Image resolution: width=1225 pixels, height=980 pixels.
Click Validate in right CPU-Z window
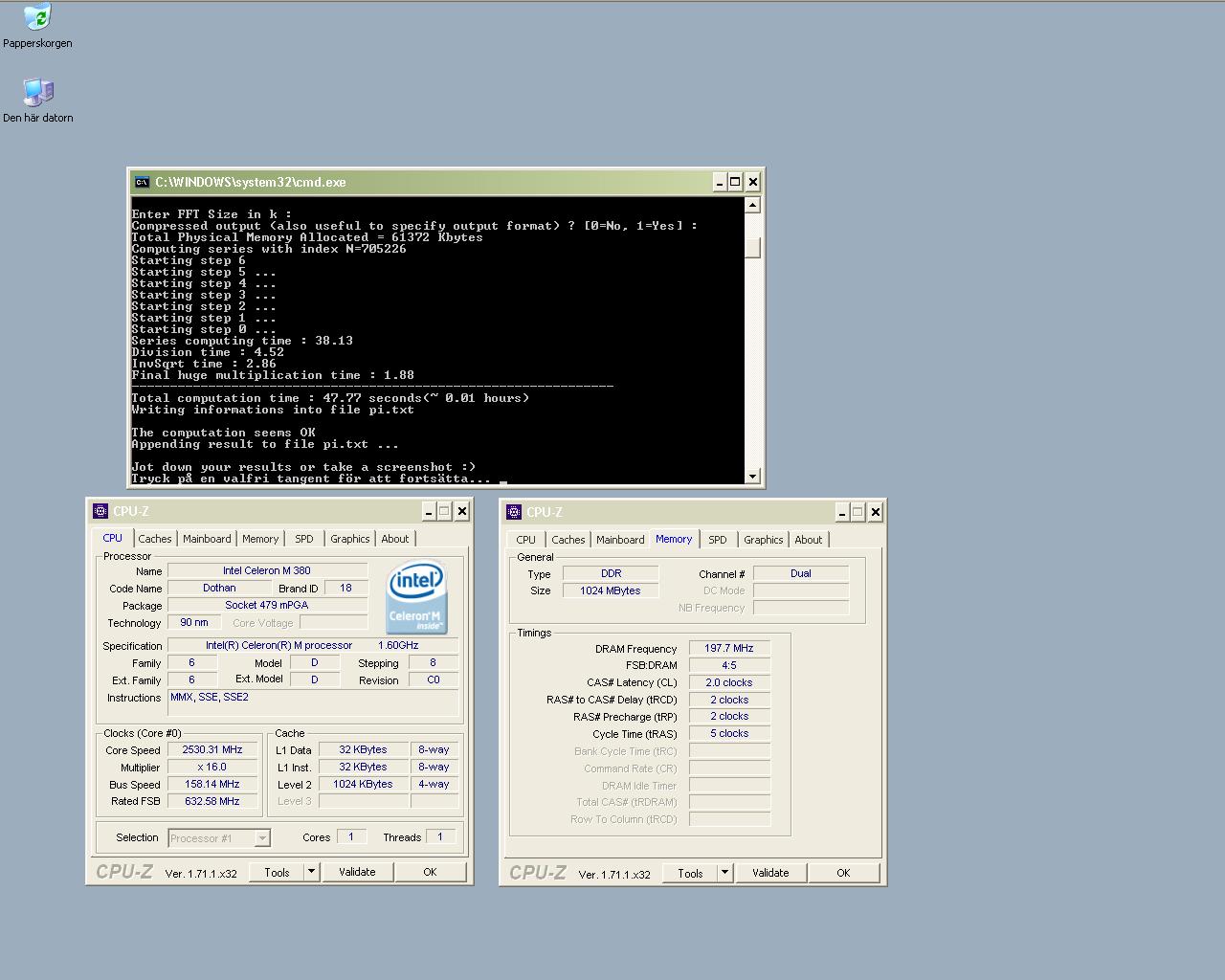pyautogui.click(x=770, y=873)
